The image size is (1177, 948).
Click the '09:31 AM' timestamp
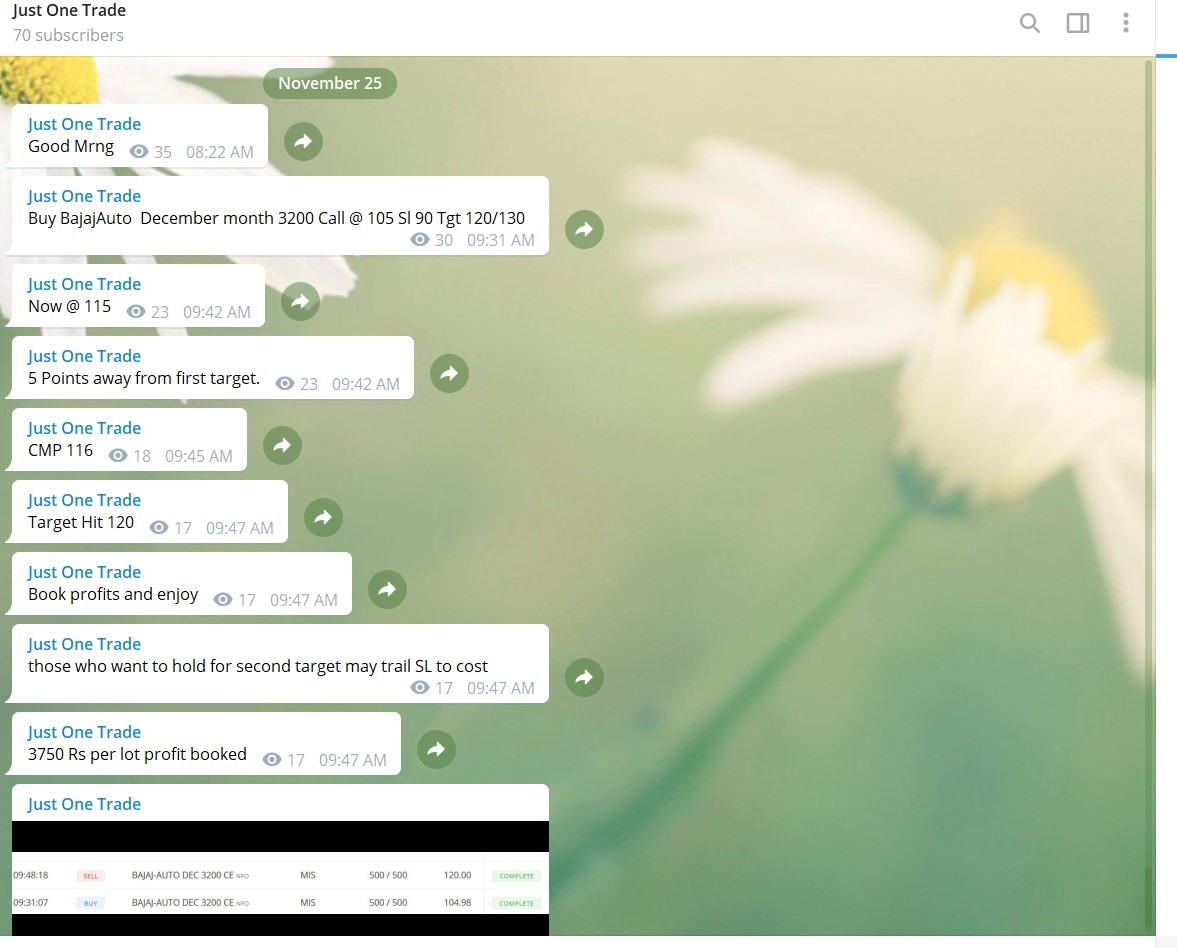[501, 240]
